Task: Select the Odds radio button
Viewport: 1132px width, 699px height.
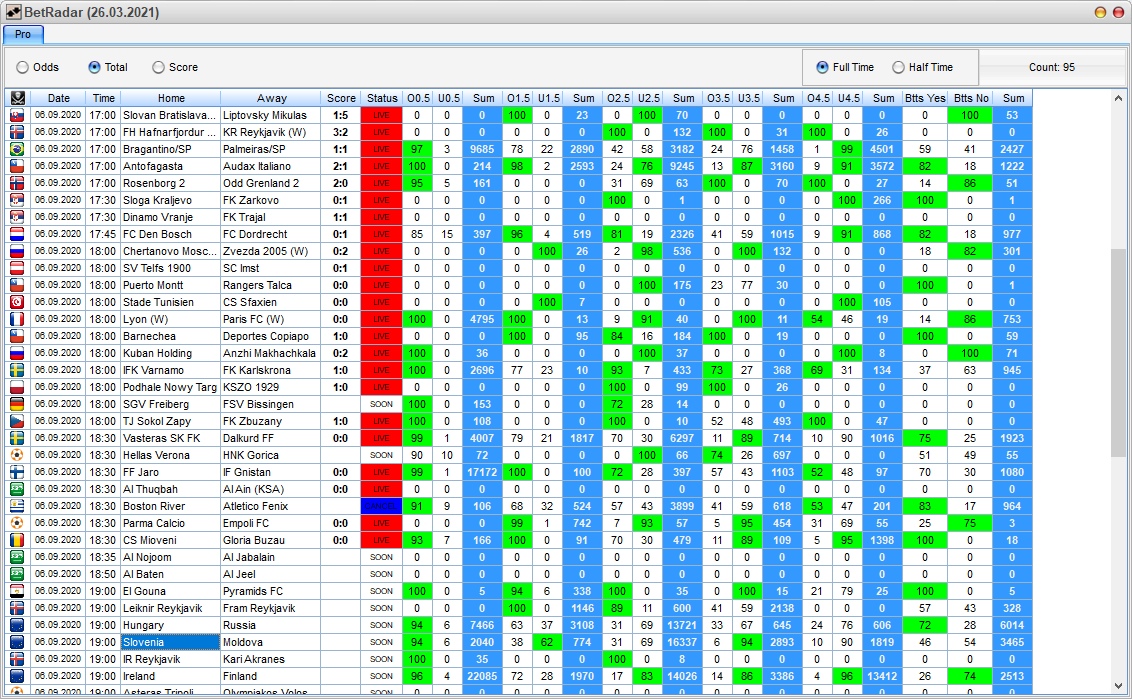Action: (x=22, y=67)
